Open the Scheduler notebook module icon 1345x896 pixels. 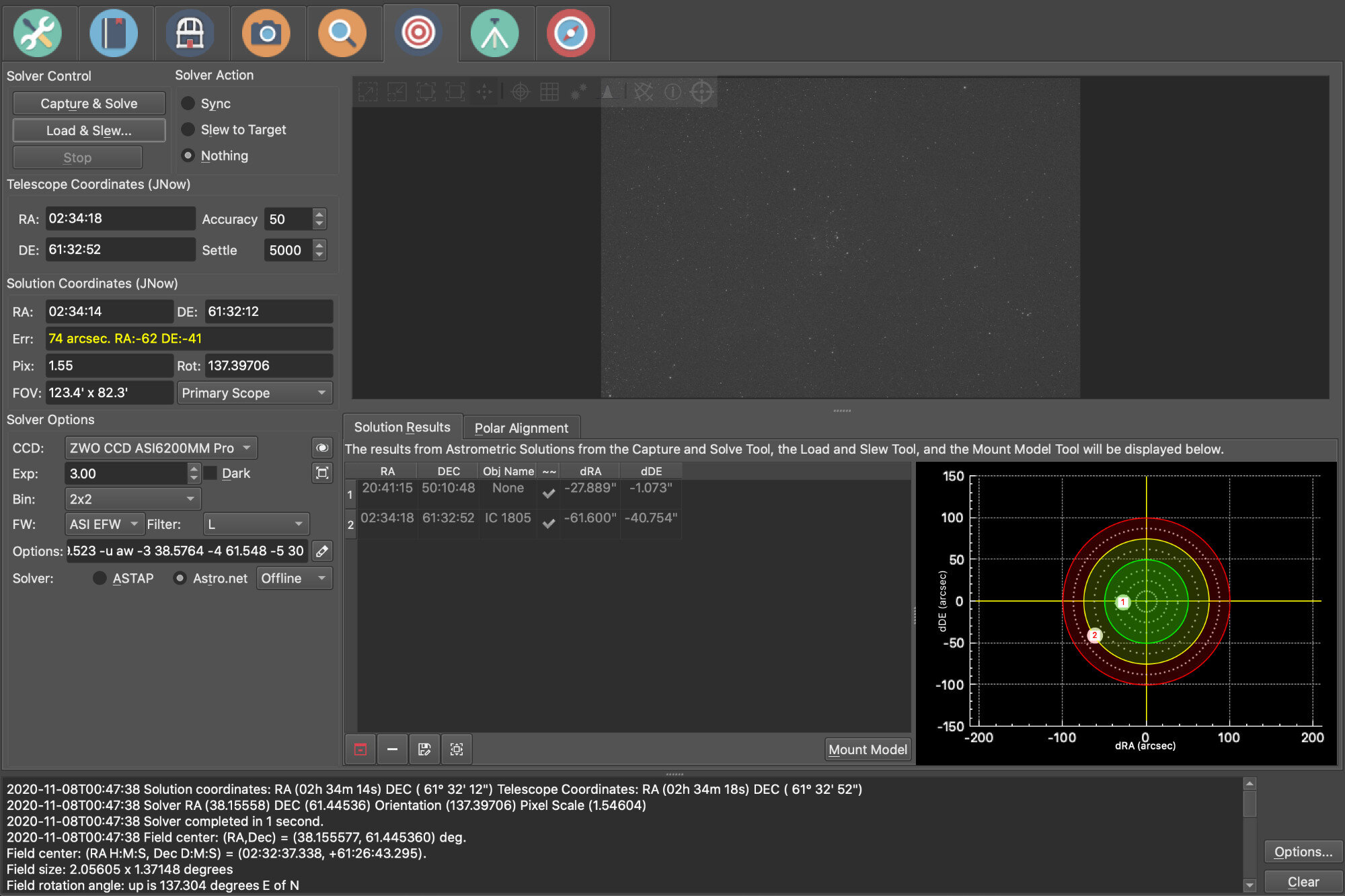114,33
